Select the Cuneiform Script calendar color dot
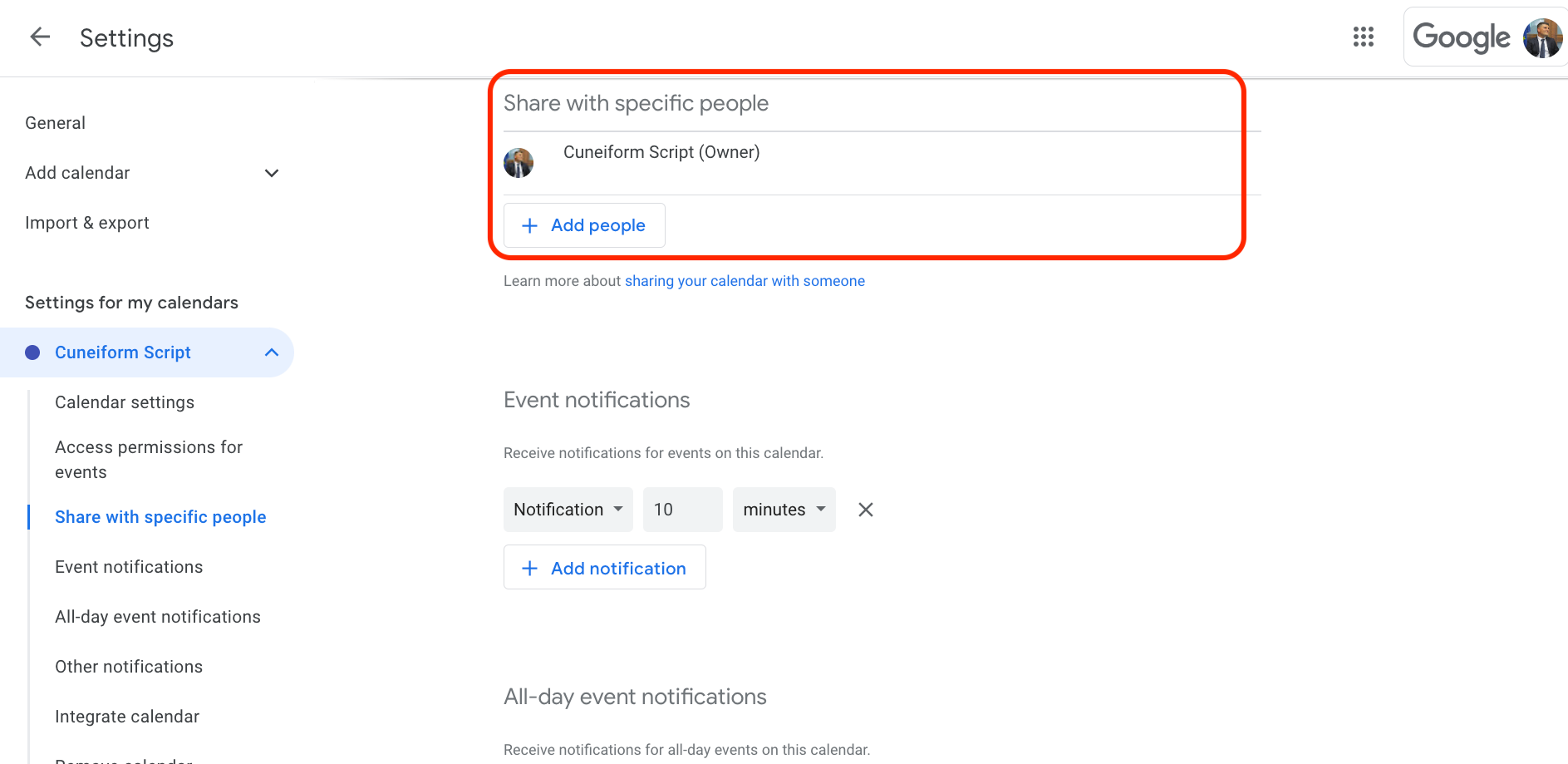This screenshot has height=764, width=1568. [x=32, y=352]
